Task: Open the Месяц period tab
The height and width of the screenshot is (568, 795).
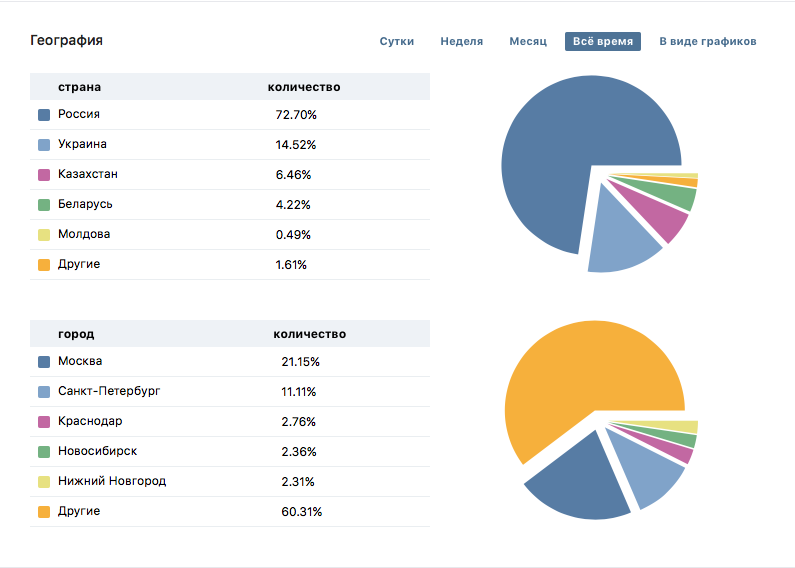Action: 528,42
